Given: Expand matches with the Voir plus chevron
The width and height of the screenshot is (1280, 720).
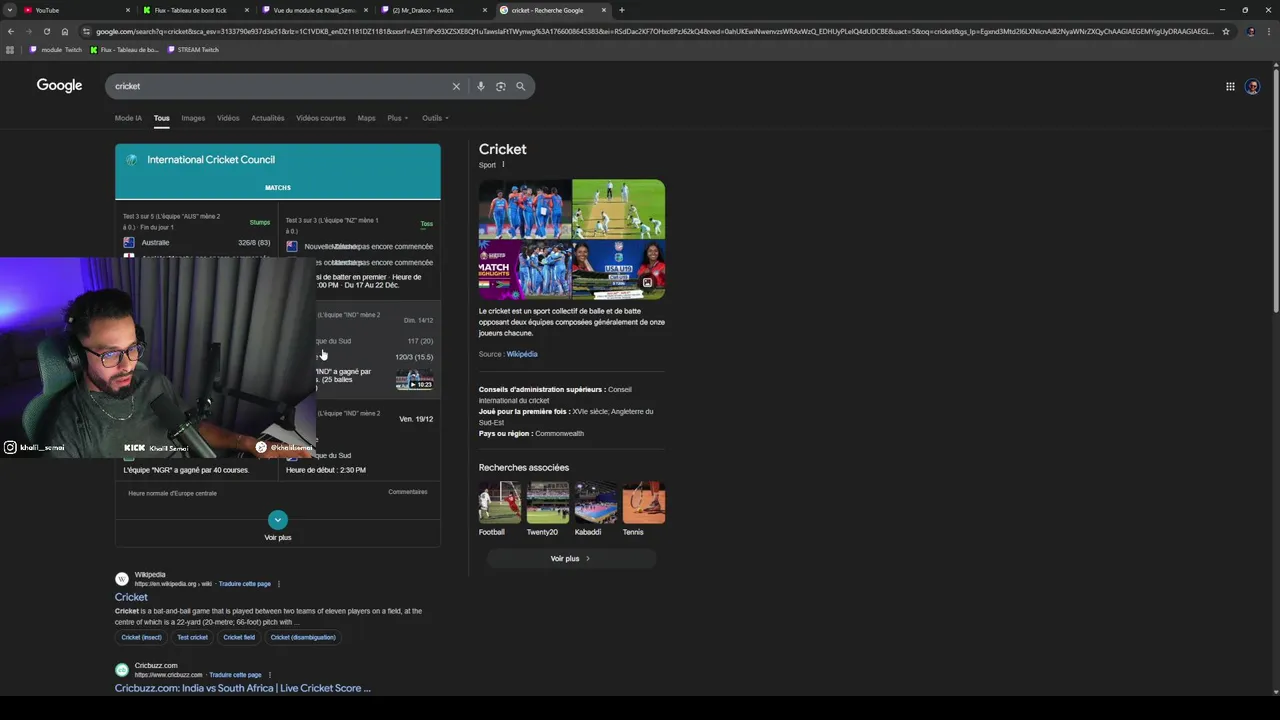Looking at the screenshot, I should coord(278,520).
